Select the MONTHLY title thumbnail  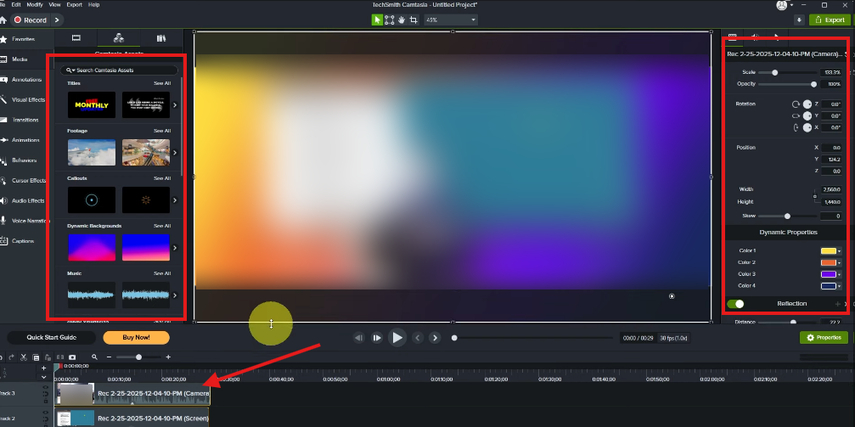click(92, 105)
